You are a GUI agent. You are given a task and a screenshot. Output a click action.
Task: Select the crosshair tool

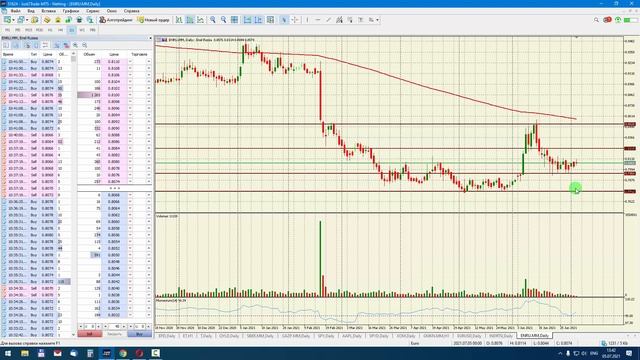[295, 20]
